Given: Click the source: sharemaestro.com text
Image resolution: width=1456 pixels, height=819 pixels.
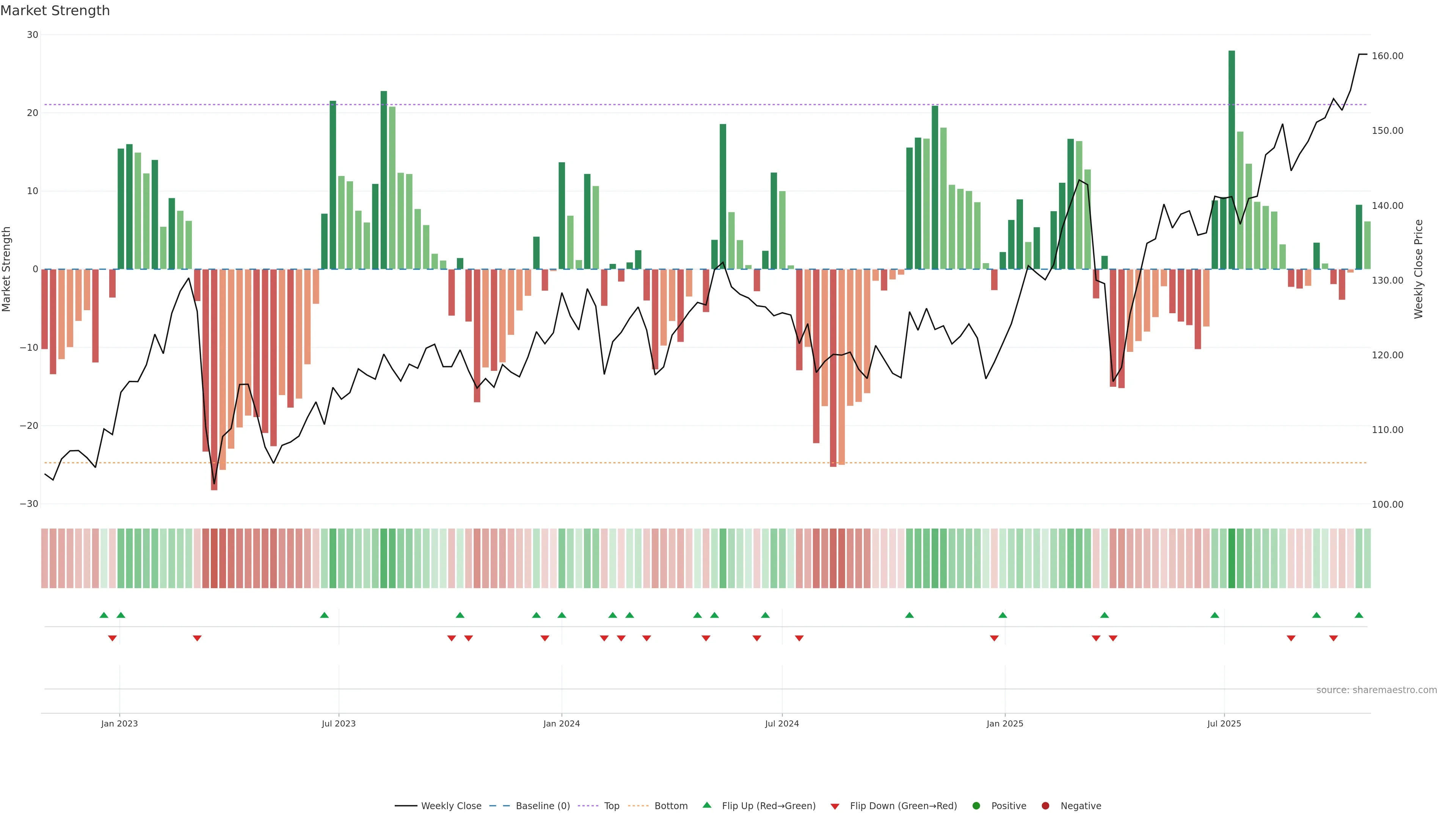Looking at the screenshot, I should pos(1376,690).
